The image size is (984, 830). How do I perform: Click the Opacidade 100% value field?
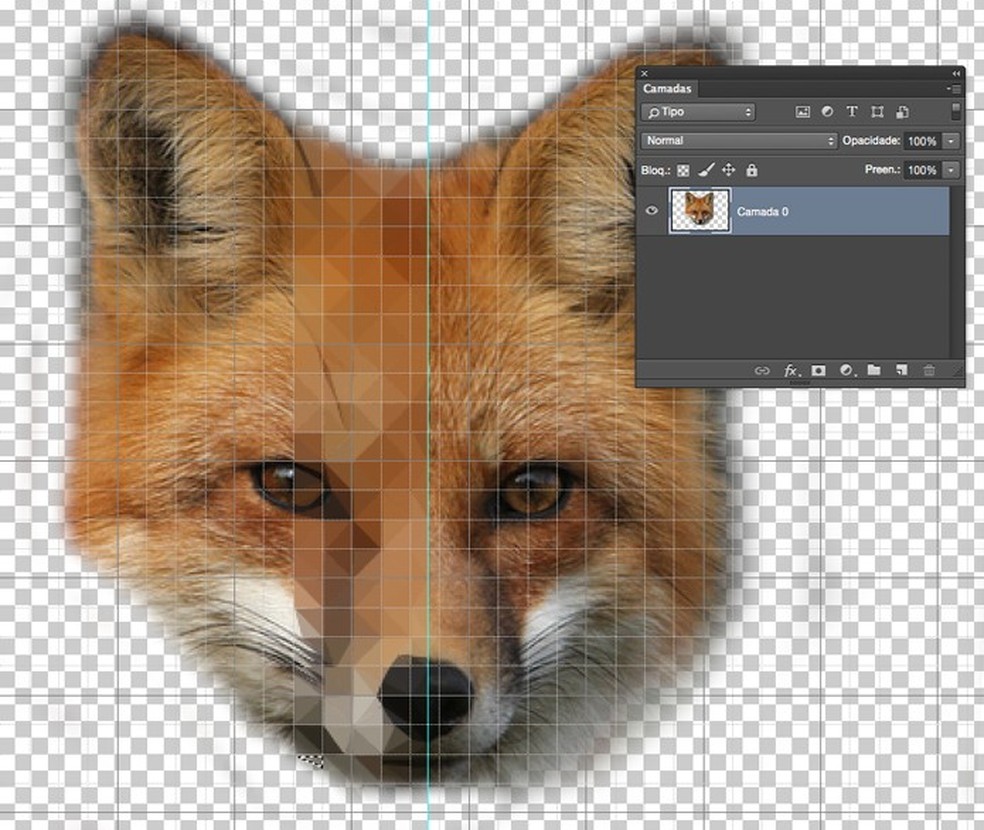click(x=922, y=141)
